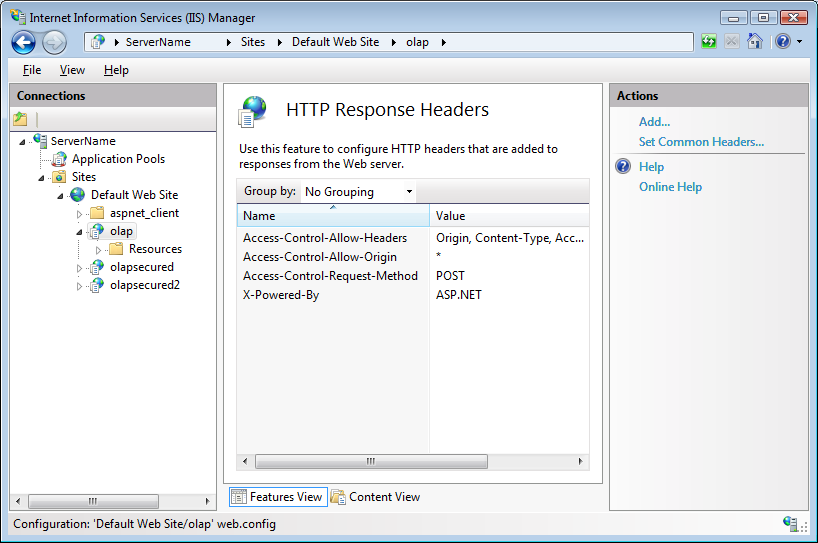This screenshot has width=818, height=543.
Task: Click the headers list horizontal scrollbar
Action: pos(370,461)
